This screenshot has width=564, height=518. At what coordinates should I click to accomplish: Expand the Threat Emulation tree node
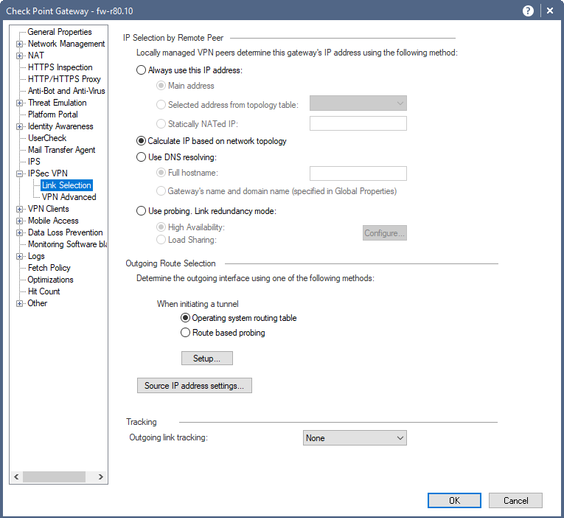pos(19,103)
